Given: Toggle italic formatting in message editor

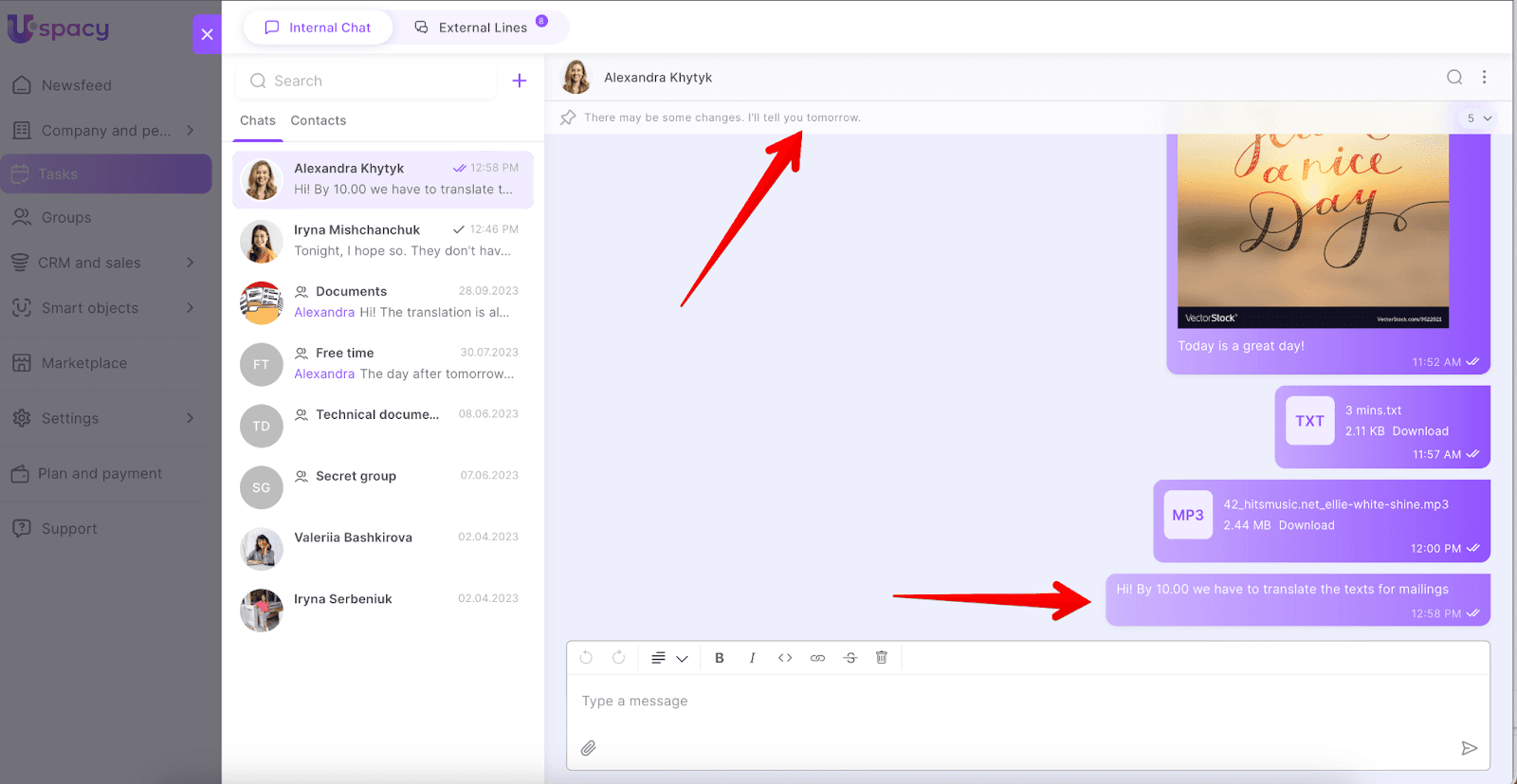Looking at the screenshot, I should click(752, 658).
